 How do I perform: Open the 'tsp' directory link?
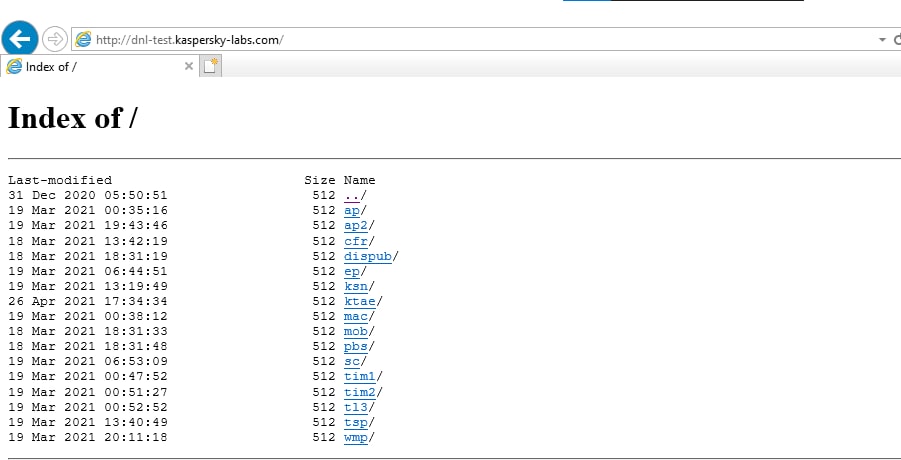point(356,422)
